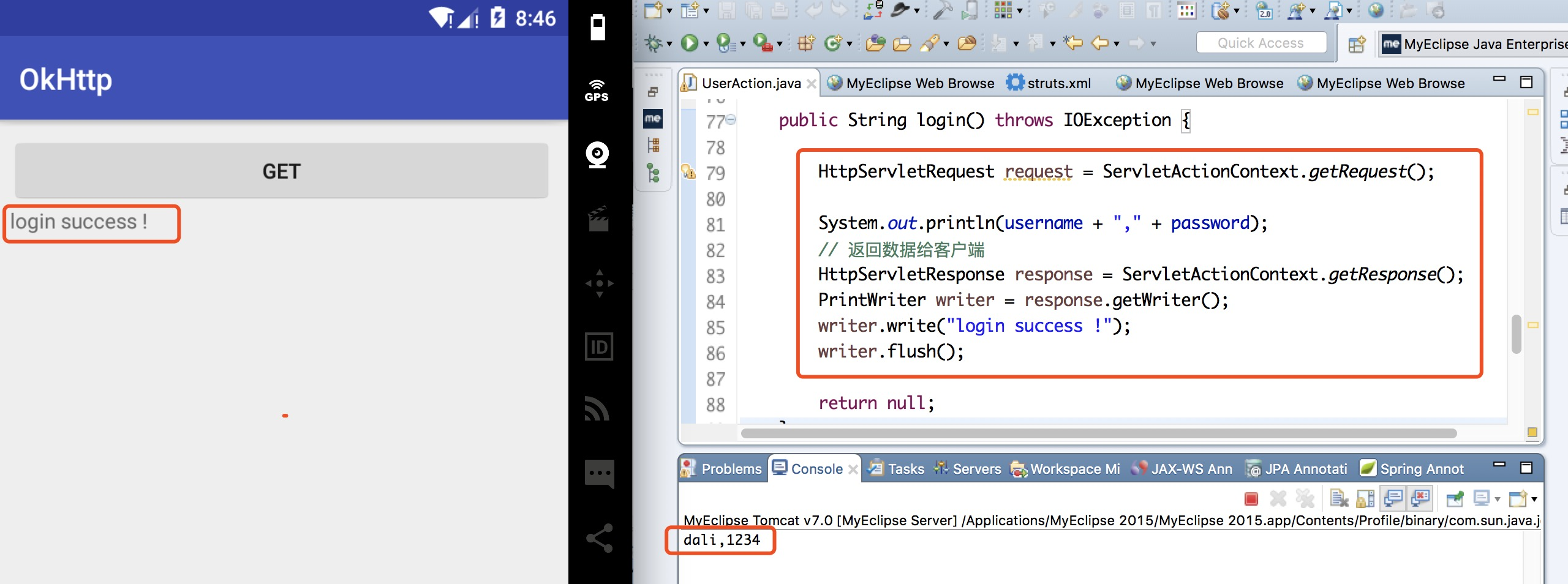Switch to the Servers tab
Image resolution: width=1568 pixels, height=584 pixels.
(968, 469)
